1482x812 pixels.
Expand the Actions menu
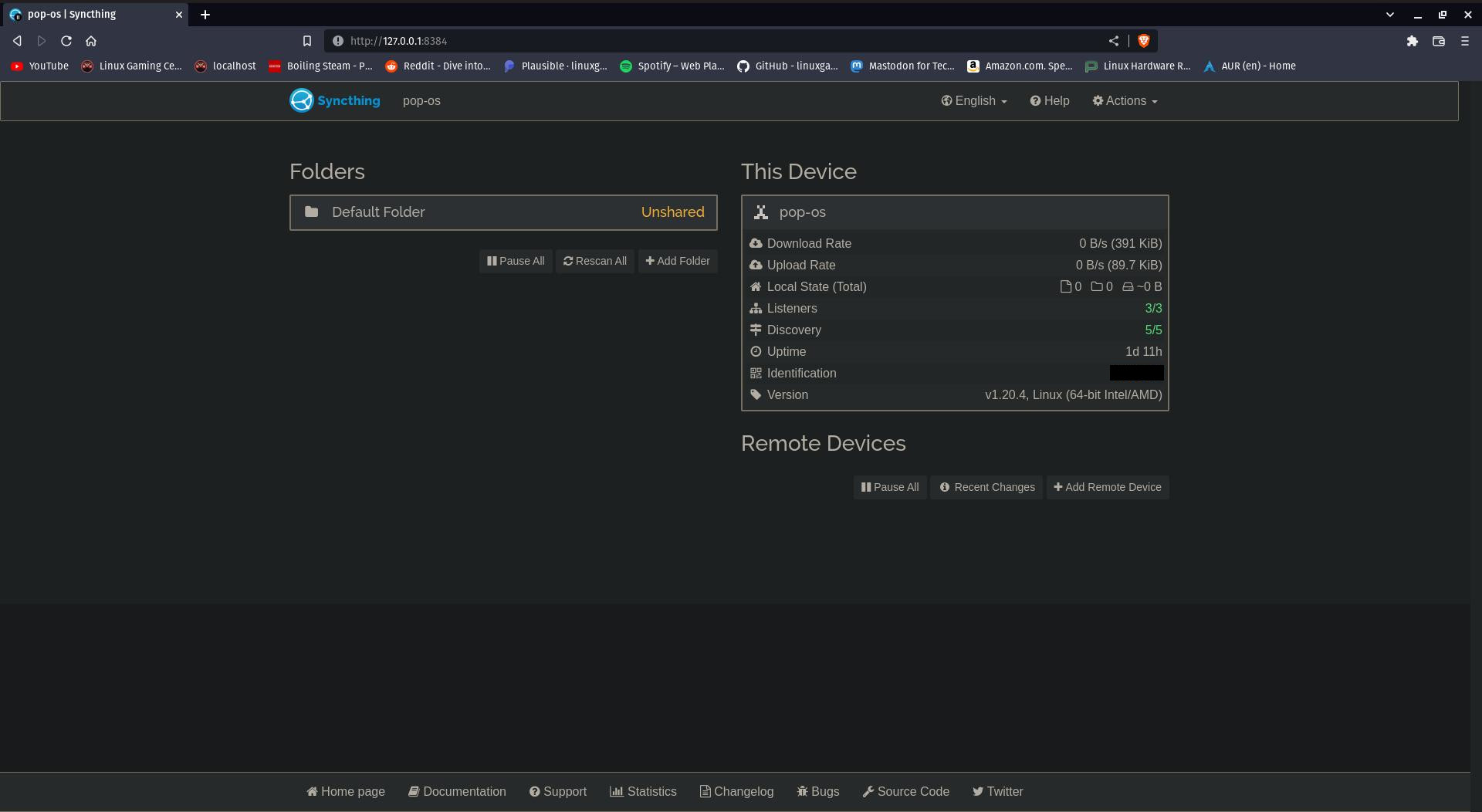(1125, 100)
